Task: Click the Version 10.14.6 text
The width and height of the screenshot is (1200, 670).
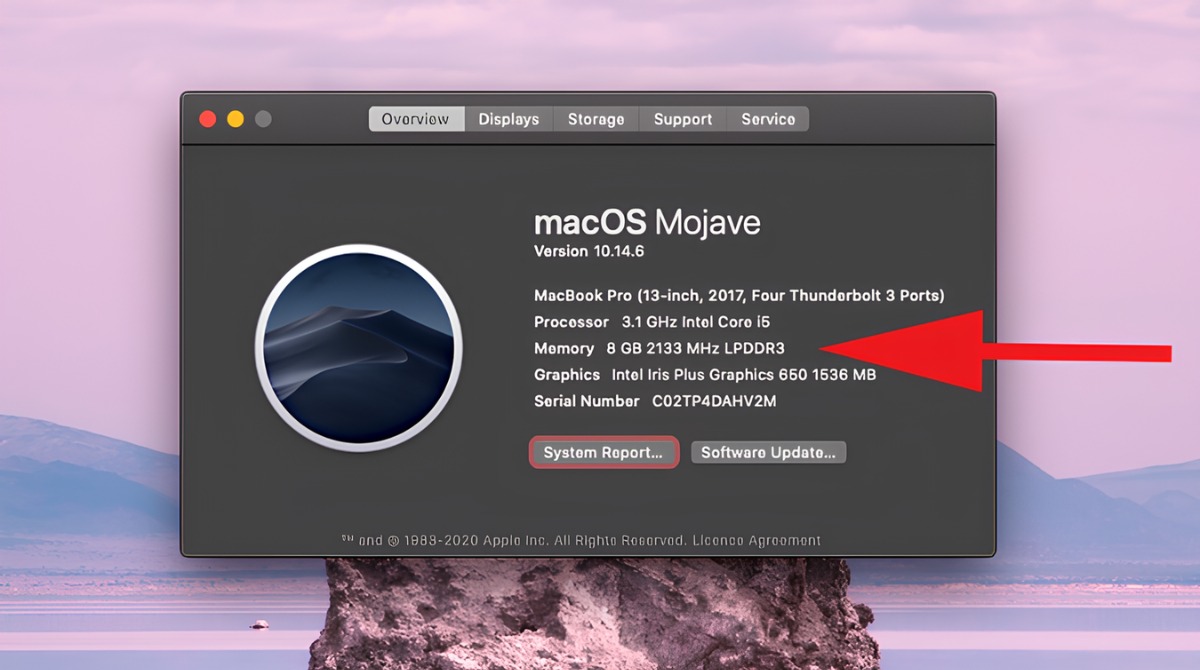Action: coord(589,251)
